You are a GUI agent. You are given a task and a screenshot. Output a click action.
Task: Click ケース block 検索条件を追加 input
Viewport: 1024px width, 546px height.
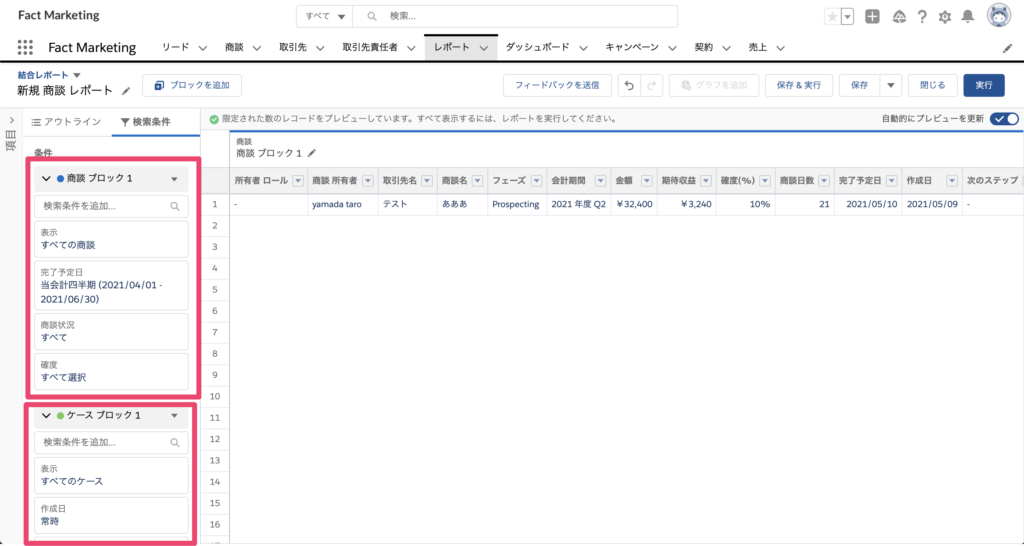pyautogui.click(x=111, y=443)
